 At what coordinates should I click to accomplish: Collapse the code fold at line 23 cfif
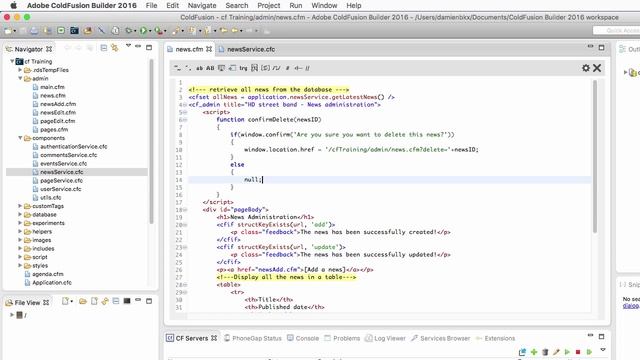(x=185, y=247)
